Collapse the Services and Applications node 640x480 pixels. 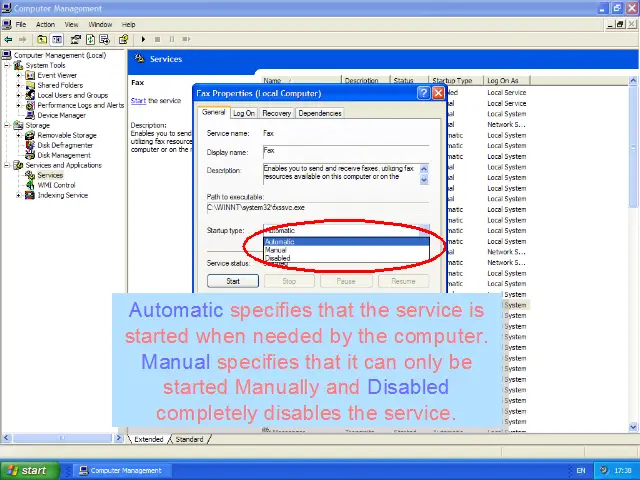7,165
